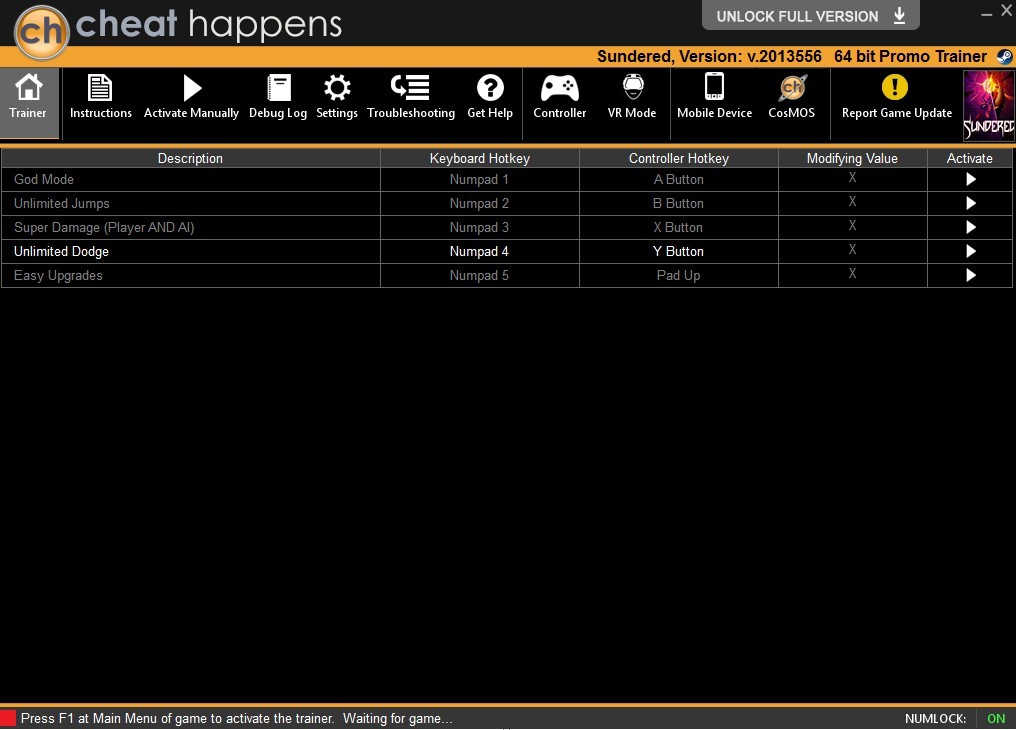Close the trainer window

1006,10
